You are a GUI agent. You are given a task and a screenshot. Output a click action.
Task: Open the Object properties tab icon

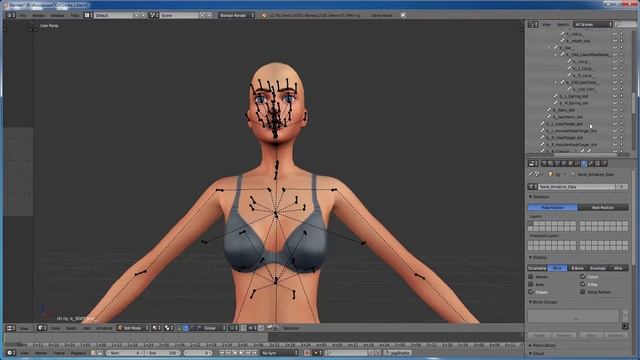tap(570, 163)
